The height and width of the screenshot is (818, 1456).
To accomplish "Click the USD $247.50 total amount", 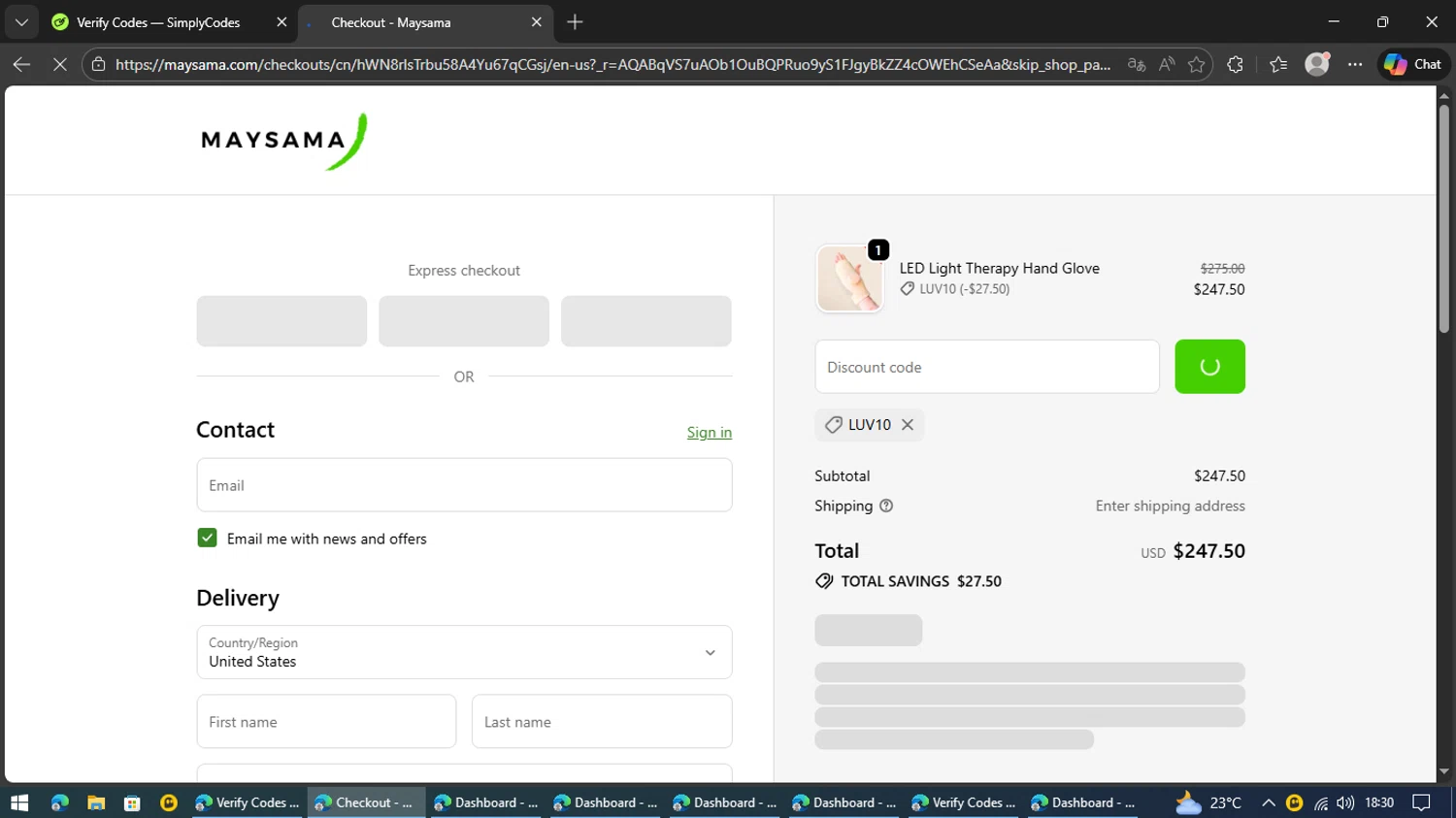I will point(1193,551).
